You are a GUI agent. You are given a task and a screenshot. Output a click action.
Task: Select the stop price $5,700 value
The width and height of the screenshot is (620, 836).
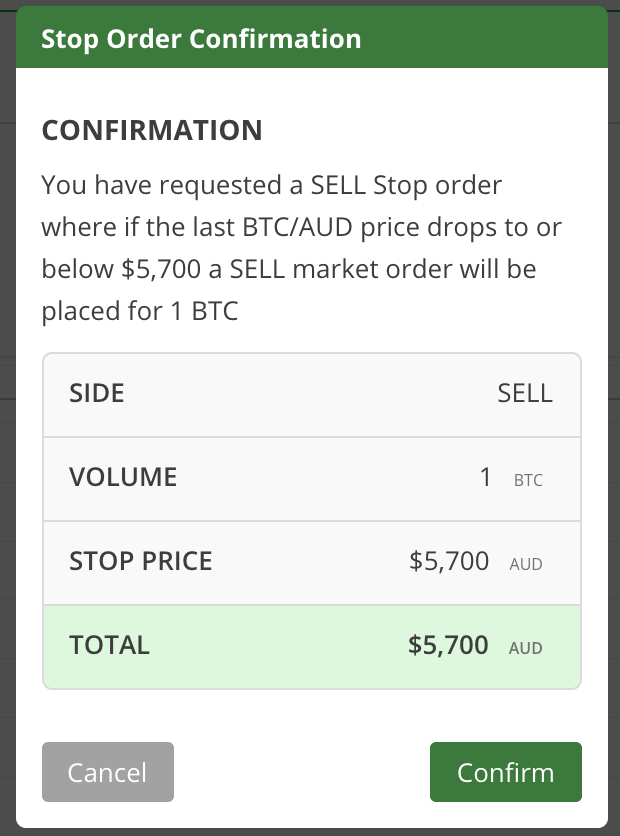[449, 561]
